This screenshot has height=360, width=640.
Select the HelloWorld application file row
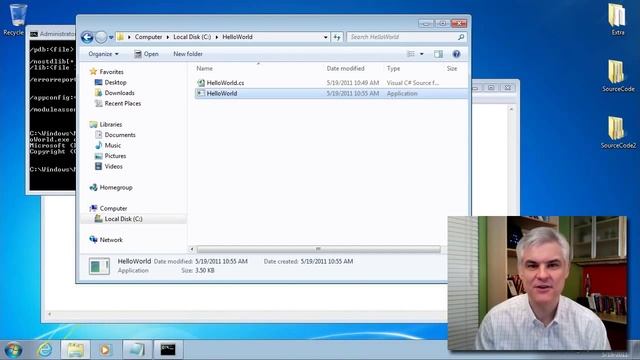pos(331,93)
